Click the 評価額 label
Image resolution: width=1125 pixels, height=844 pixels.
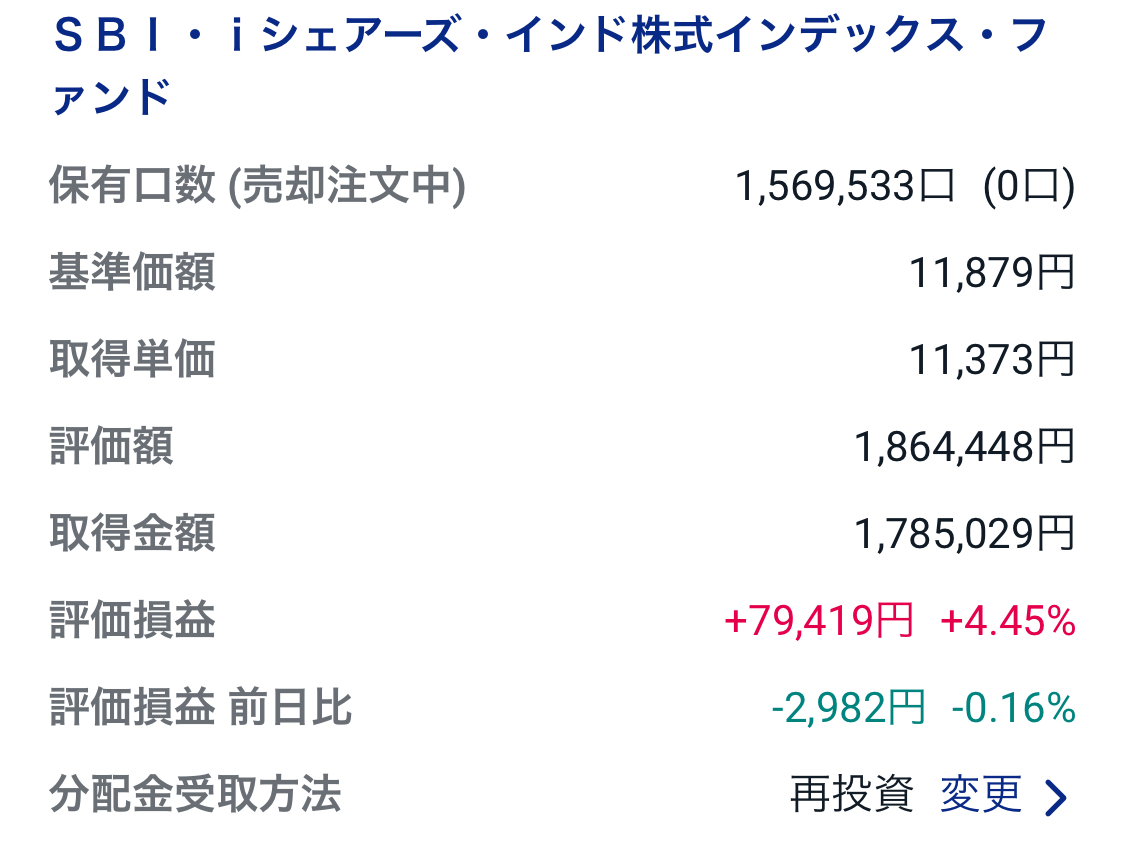[111, 446]
